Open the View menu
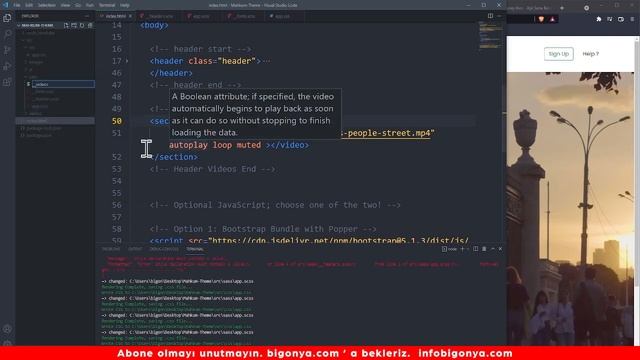Screen dimensions: 640x360 click(65, 5)
